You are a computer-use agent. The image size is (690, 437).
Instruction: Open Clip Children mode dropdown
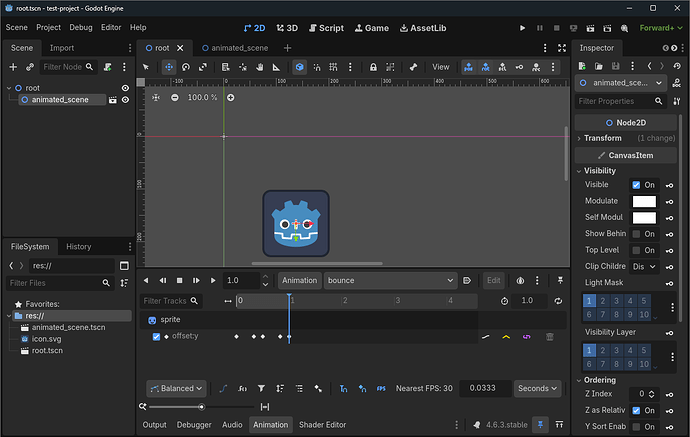point(644,267)
